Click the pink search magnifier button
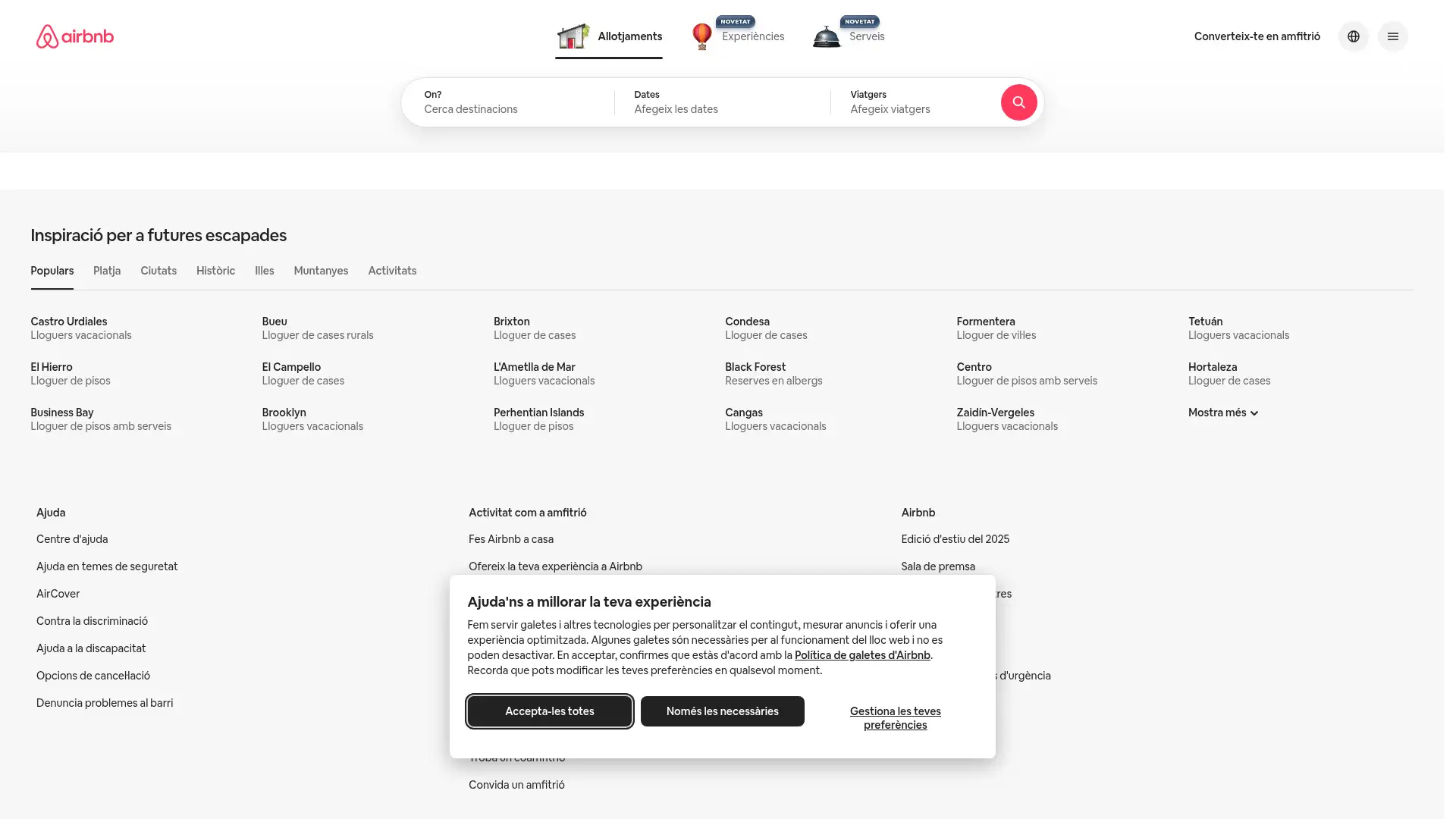1456x819 pixels. [x=1018, y=102]
